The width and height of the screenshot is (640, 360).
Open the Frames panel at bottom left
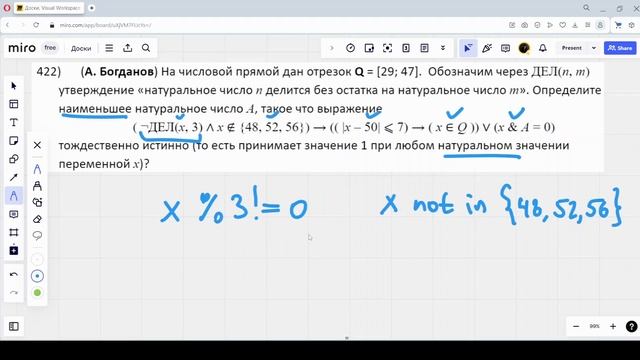click(x=13, y=326)
